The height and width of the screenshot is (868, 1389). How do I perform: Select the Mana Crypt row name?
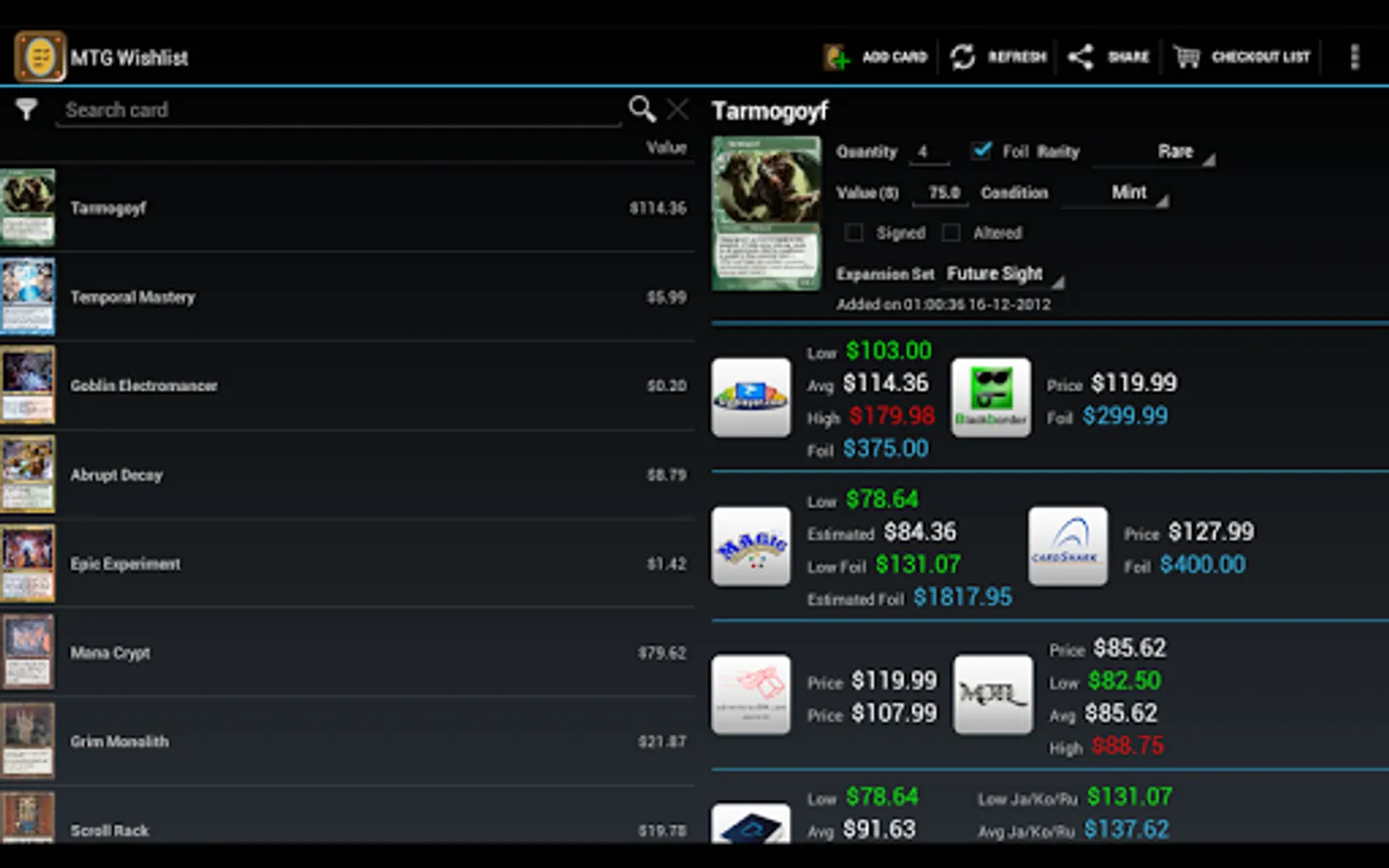tap(110, 653)
